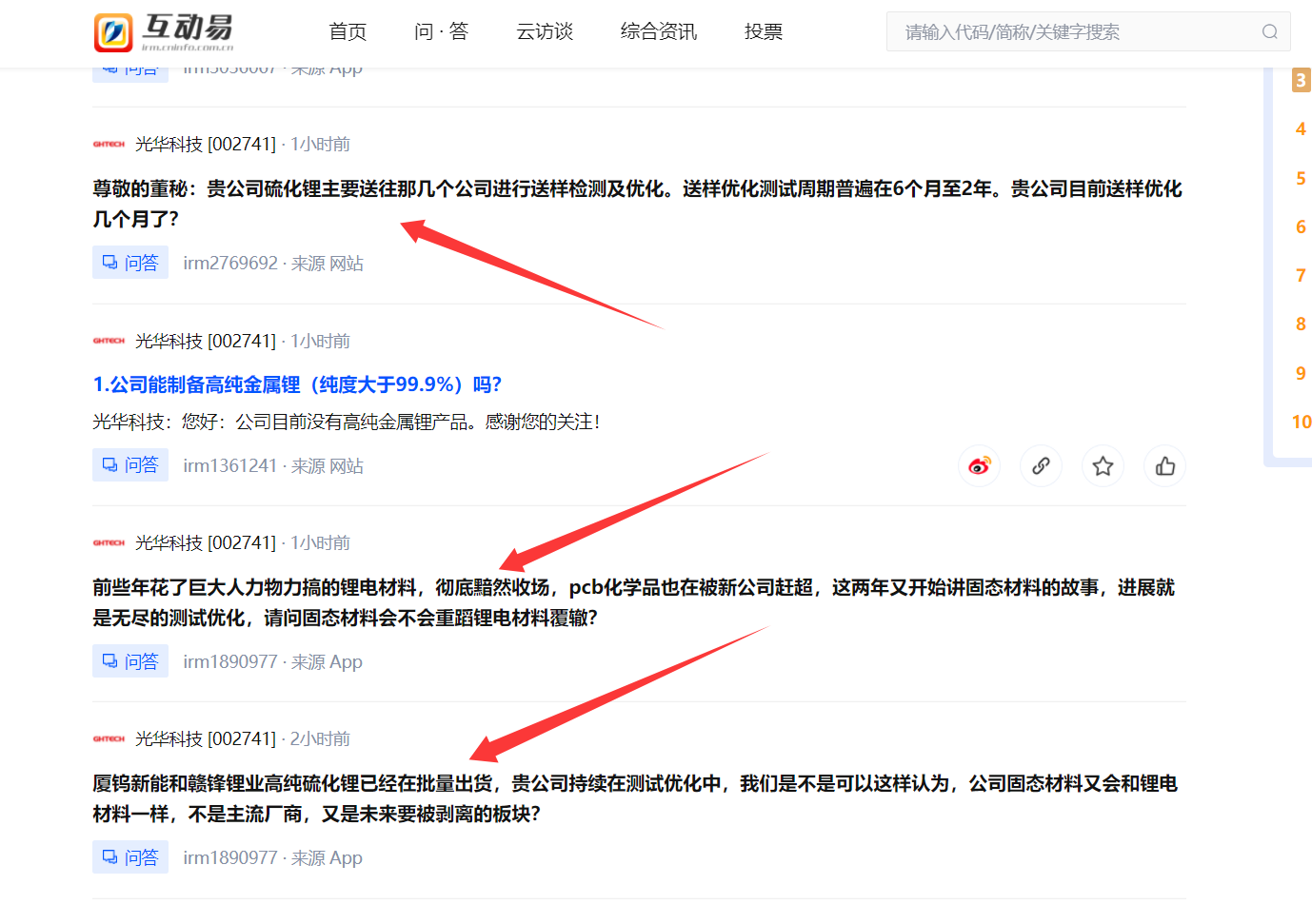Click GHTECH logo on the 硫化锂送样 post
The image size is (1312, 924).
(x=109, y=145)
